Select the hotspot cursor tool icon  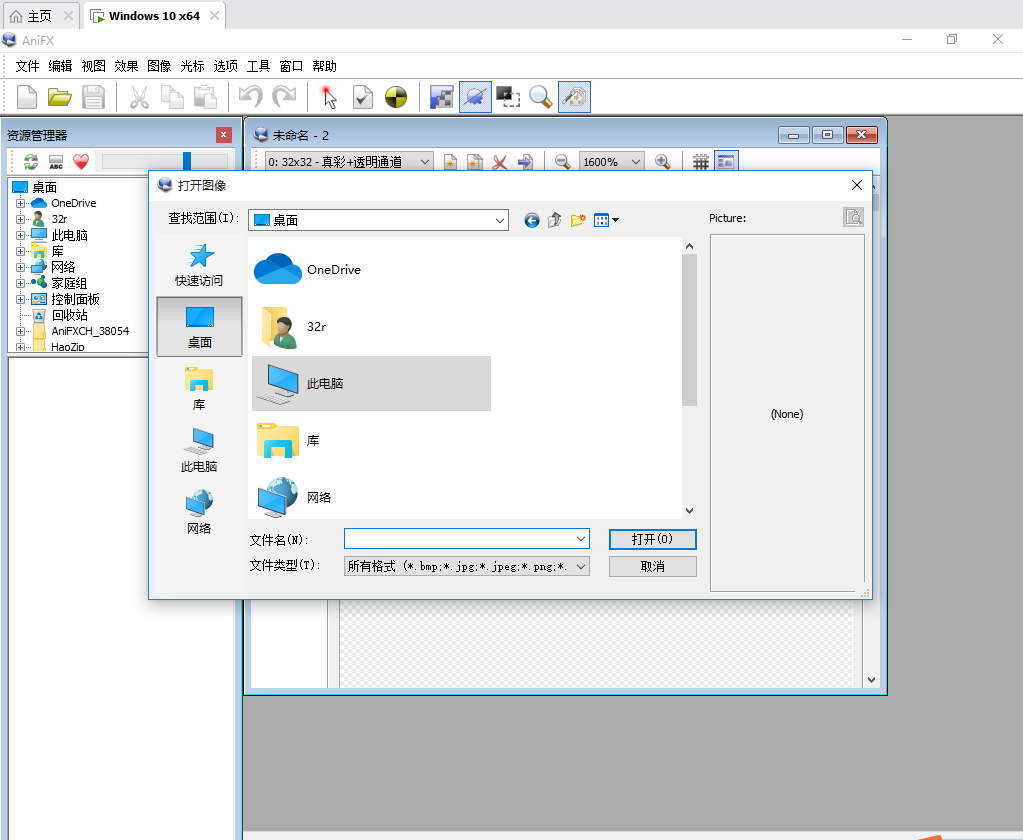(329, 97)
